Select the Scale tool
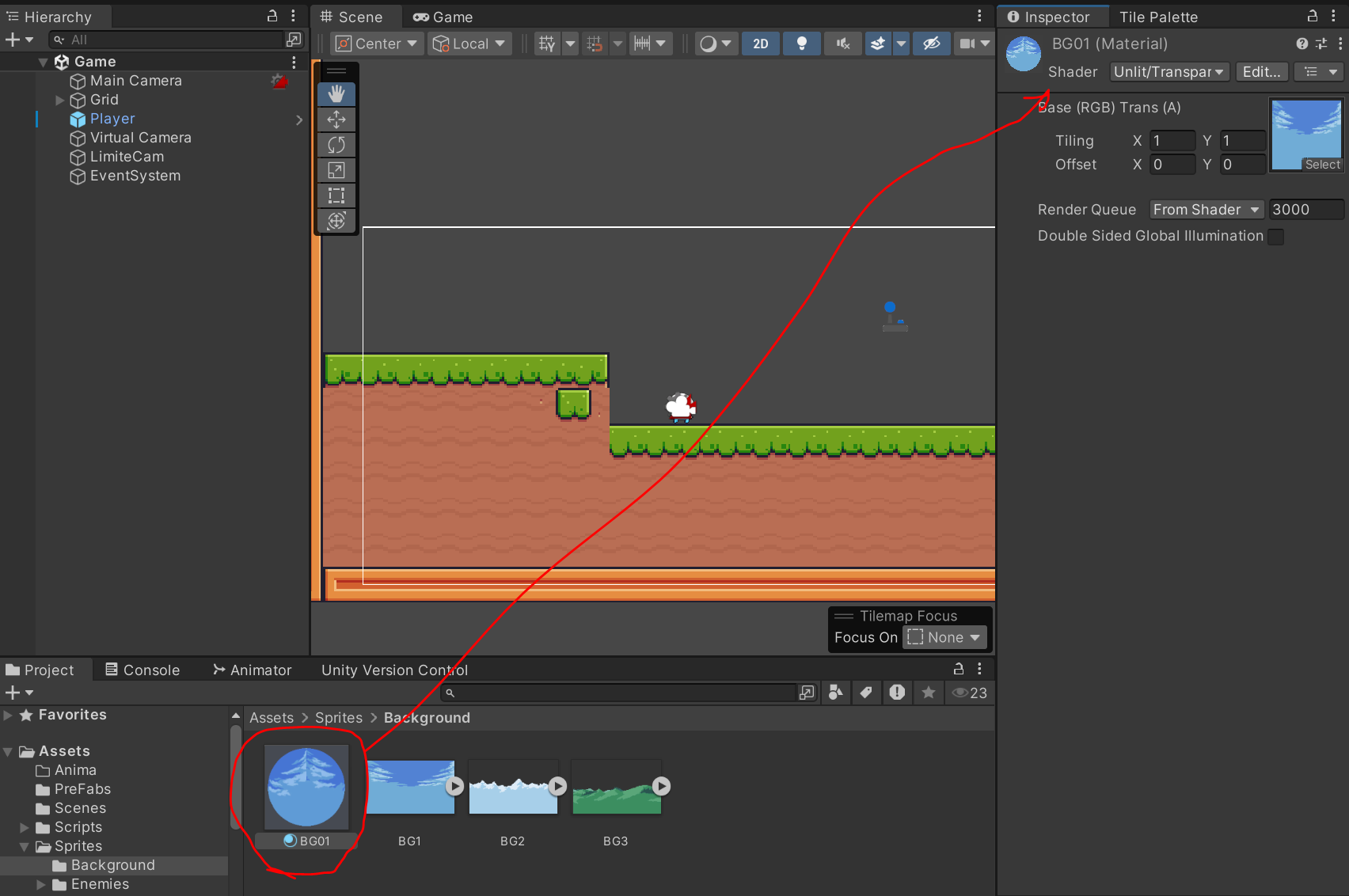The width and height of the screenshot is (1349, 896). 336,170
